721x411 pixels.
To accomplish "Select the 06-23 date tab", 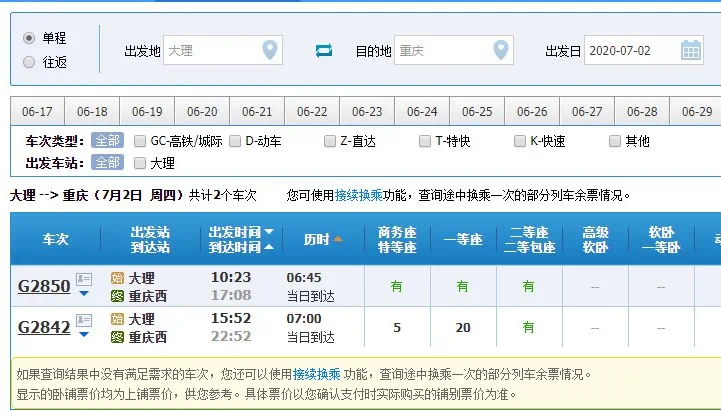I will pyautogui.click(x=367, y=111).
